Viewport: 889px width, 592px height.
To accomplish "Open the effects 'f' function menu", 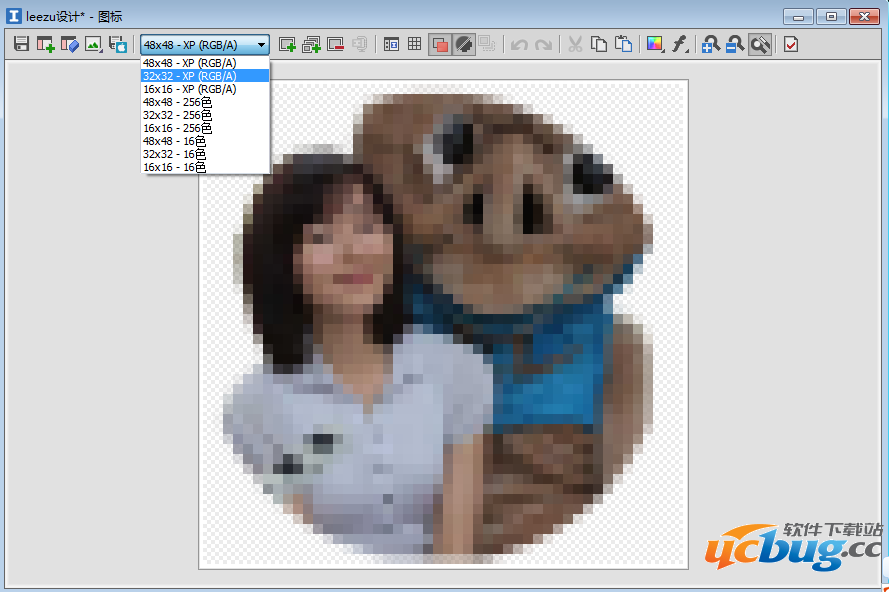I will coord(680,44).
